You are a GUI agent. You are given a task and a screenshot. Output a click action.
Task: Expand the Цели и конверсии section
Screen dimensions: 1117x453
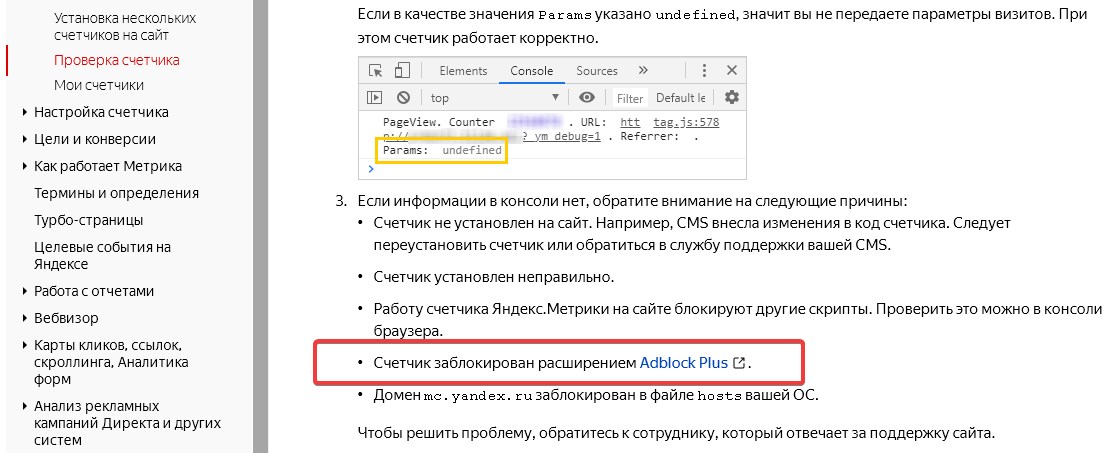(x=25, y=139)
